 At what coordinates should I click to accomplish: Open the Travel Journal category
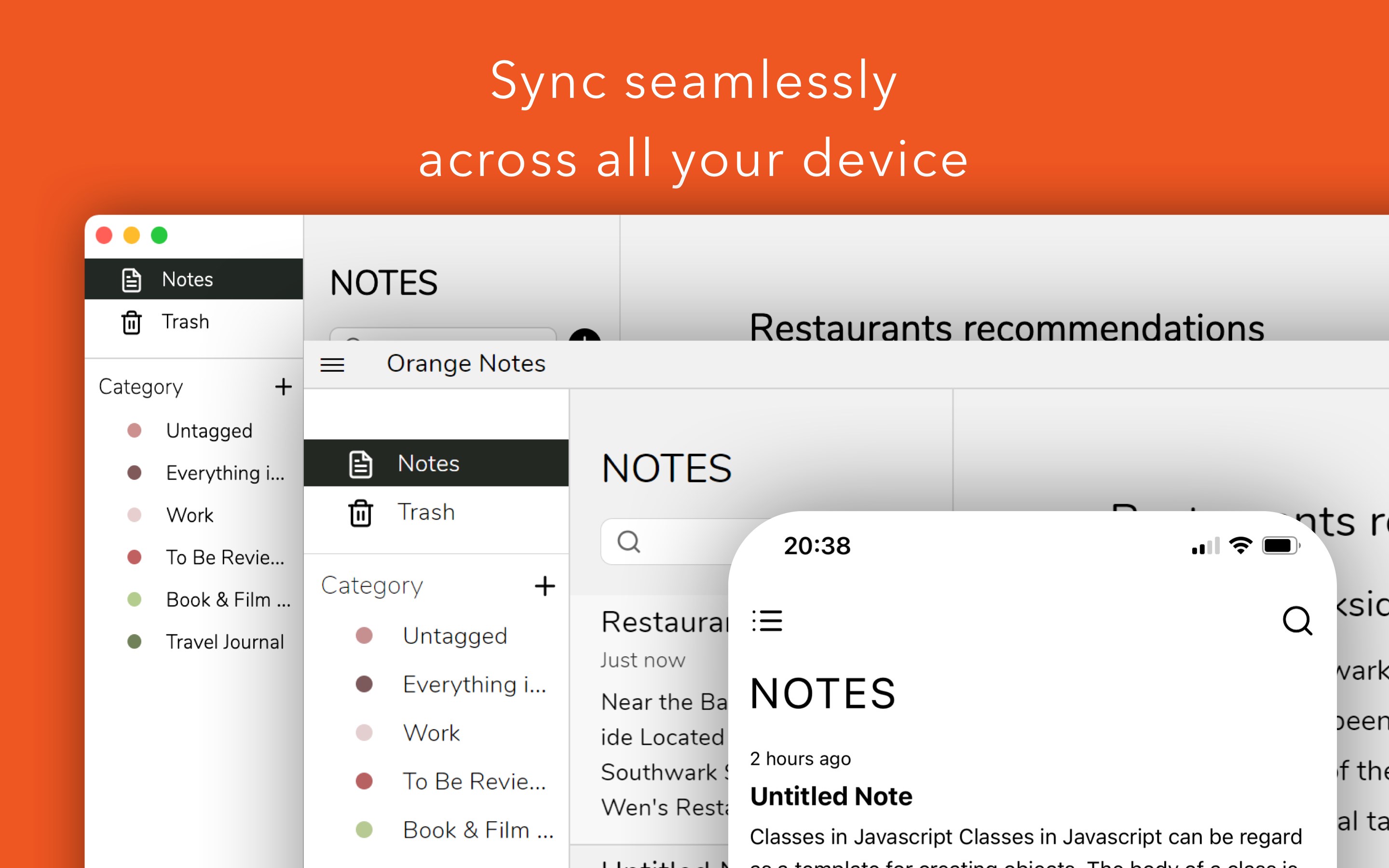point(224,642)
